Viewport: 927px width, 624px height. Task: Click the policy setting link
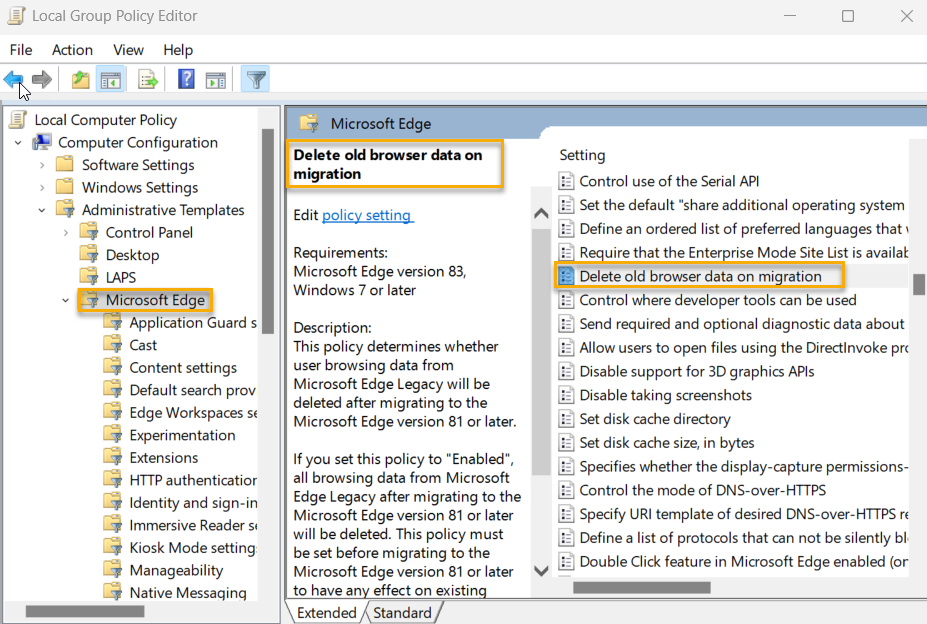tap(367, 215)
